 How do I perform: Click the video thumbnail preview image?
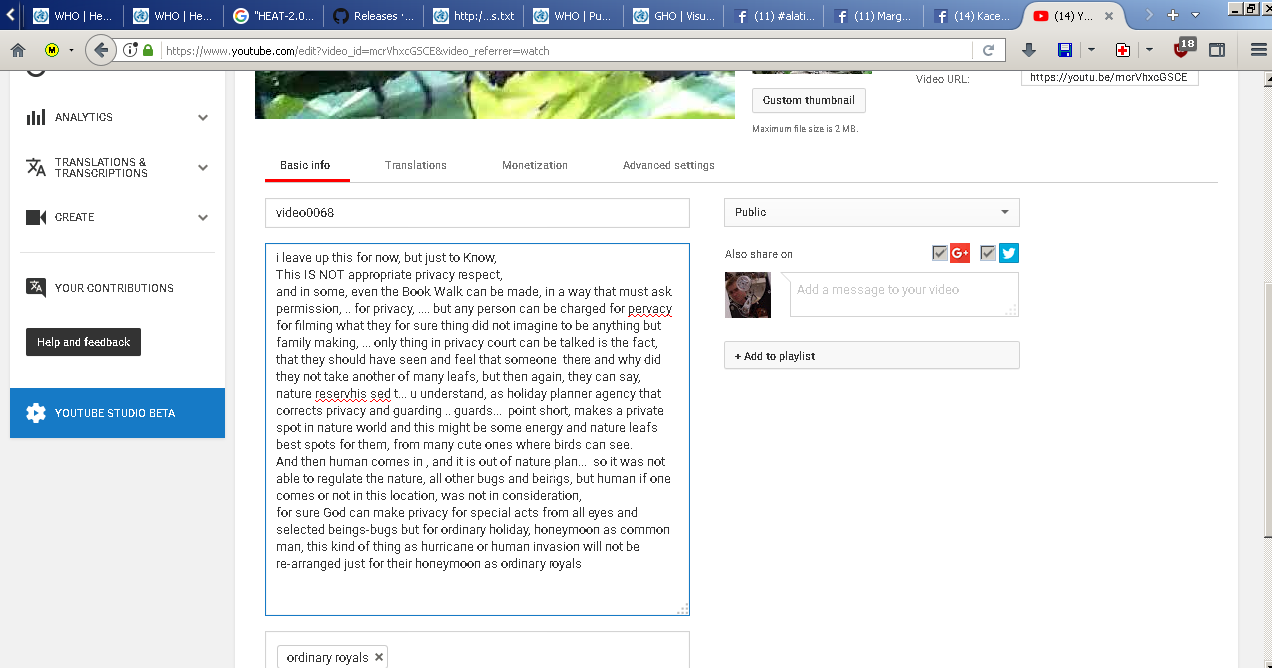click(494, 96)
